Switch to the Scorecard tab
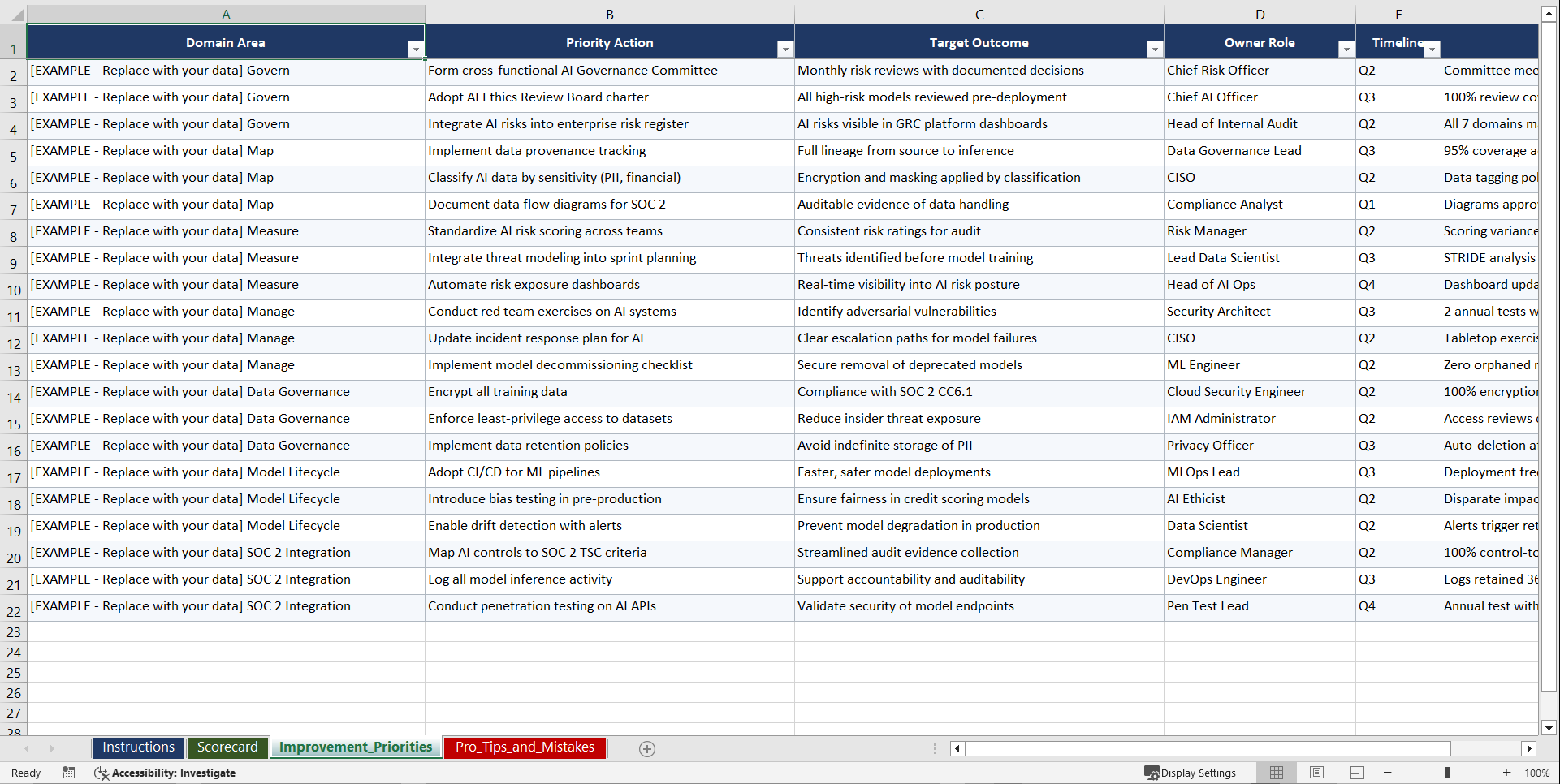Image resolution: width=1560 pixels, height=784 pixels. tap(228, 747)
